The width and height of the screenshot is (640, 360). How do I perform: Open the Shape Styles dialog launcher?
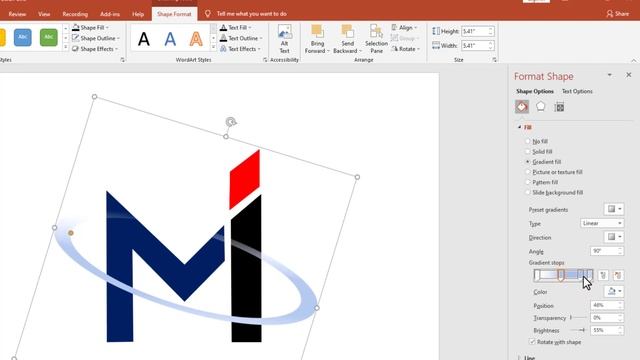[x=122, y=60]
